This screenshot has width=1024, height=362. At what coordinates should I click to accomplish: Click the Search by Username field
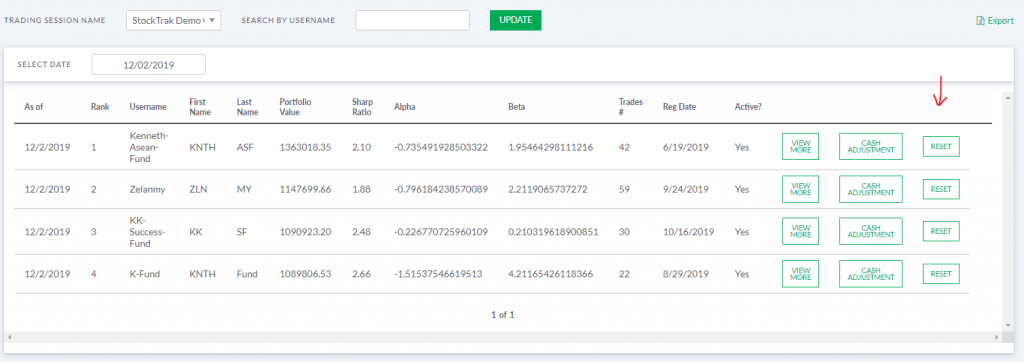click(x=412, y=20)
